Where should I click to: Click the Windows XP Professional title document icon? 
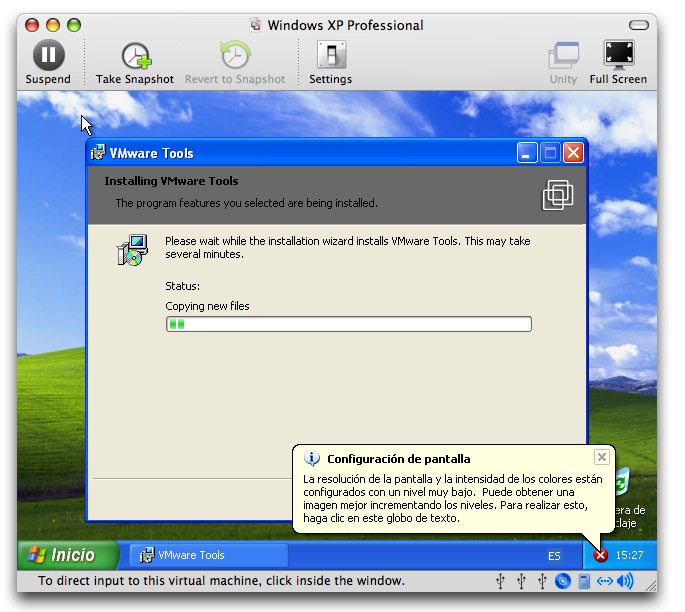(x=256, y=25)
